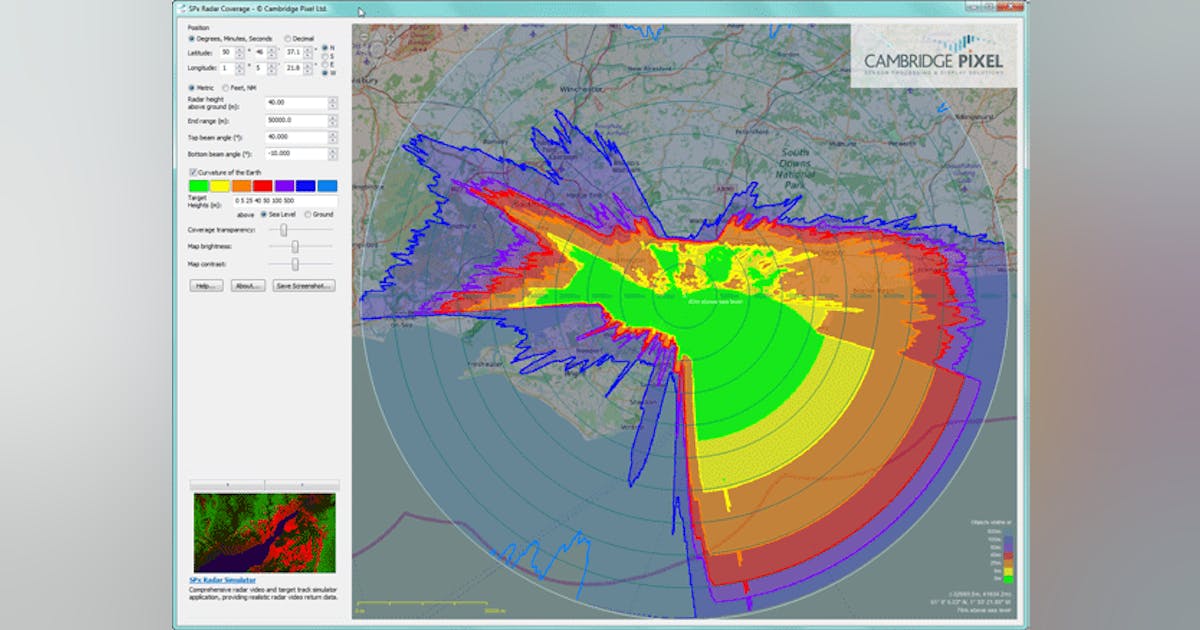Screen dimensions: 1200x630
Task: Click the Top beam angle spinner arrows
Action: click(333, 137)
